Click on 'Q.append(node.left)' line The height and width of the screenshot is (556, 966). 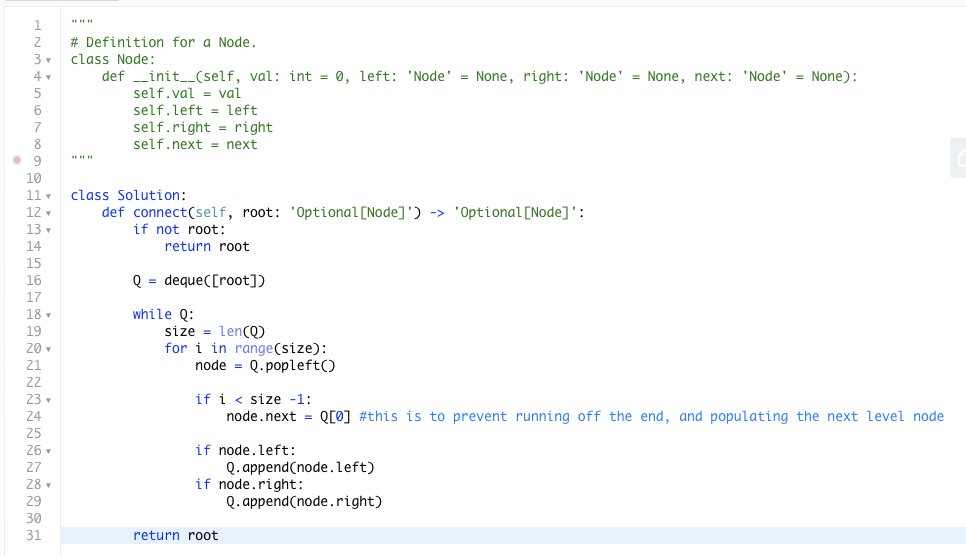[300, 468]
